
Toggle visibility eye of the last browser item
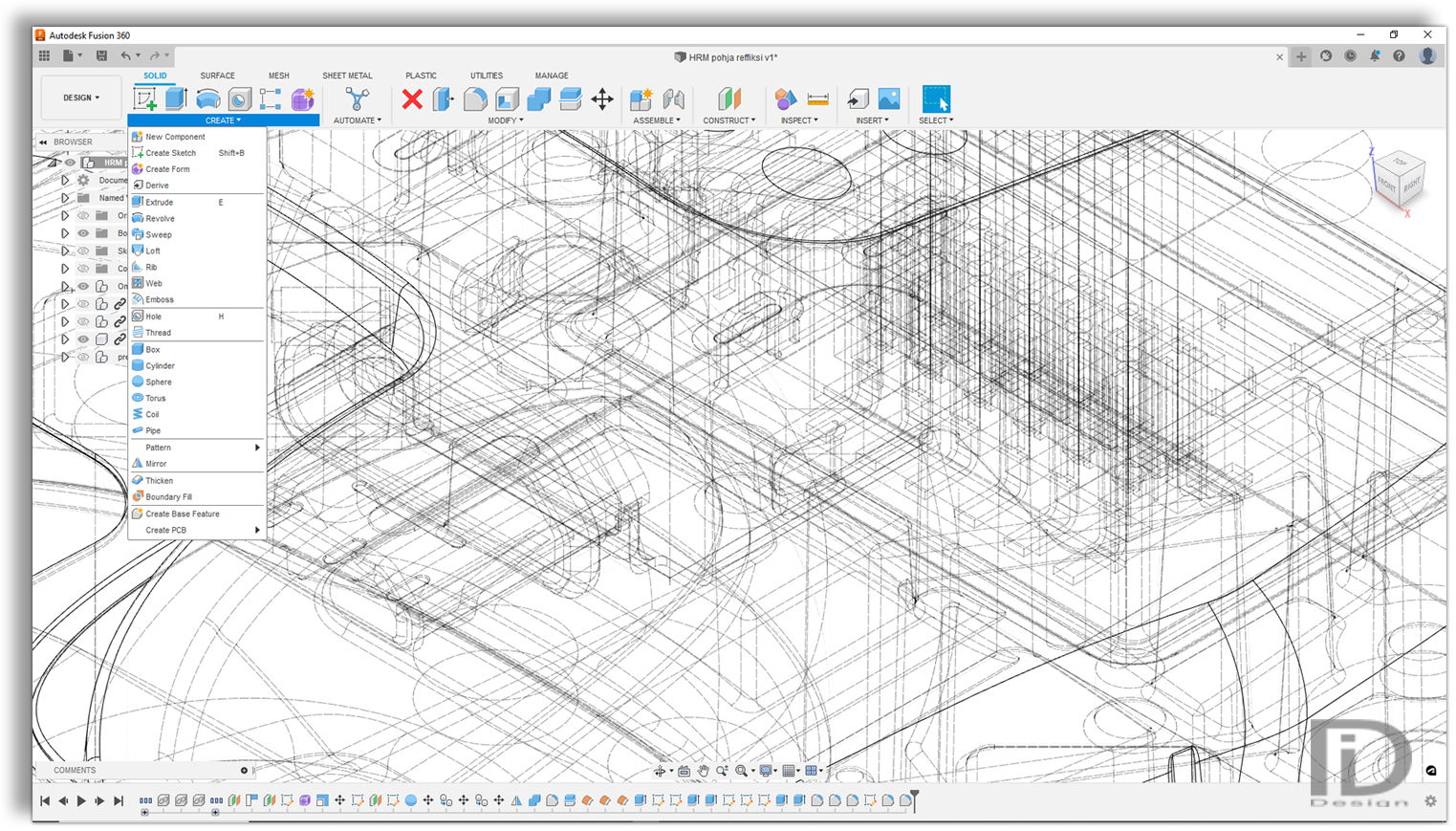(83, 358)
